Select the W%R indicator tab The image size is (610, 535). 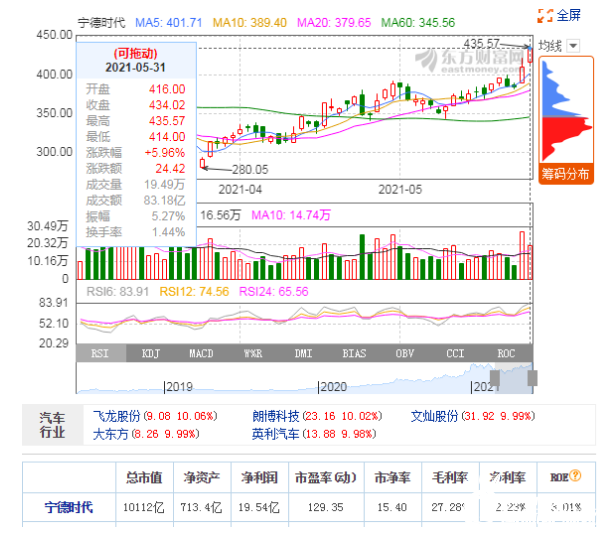[x=253, y=353]
